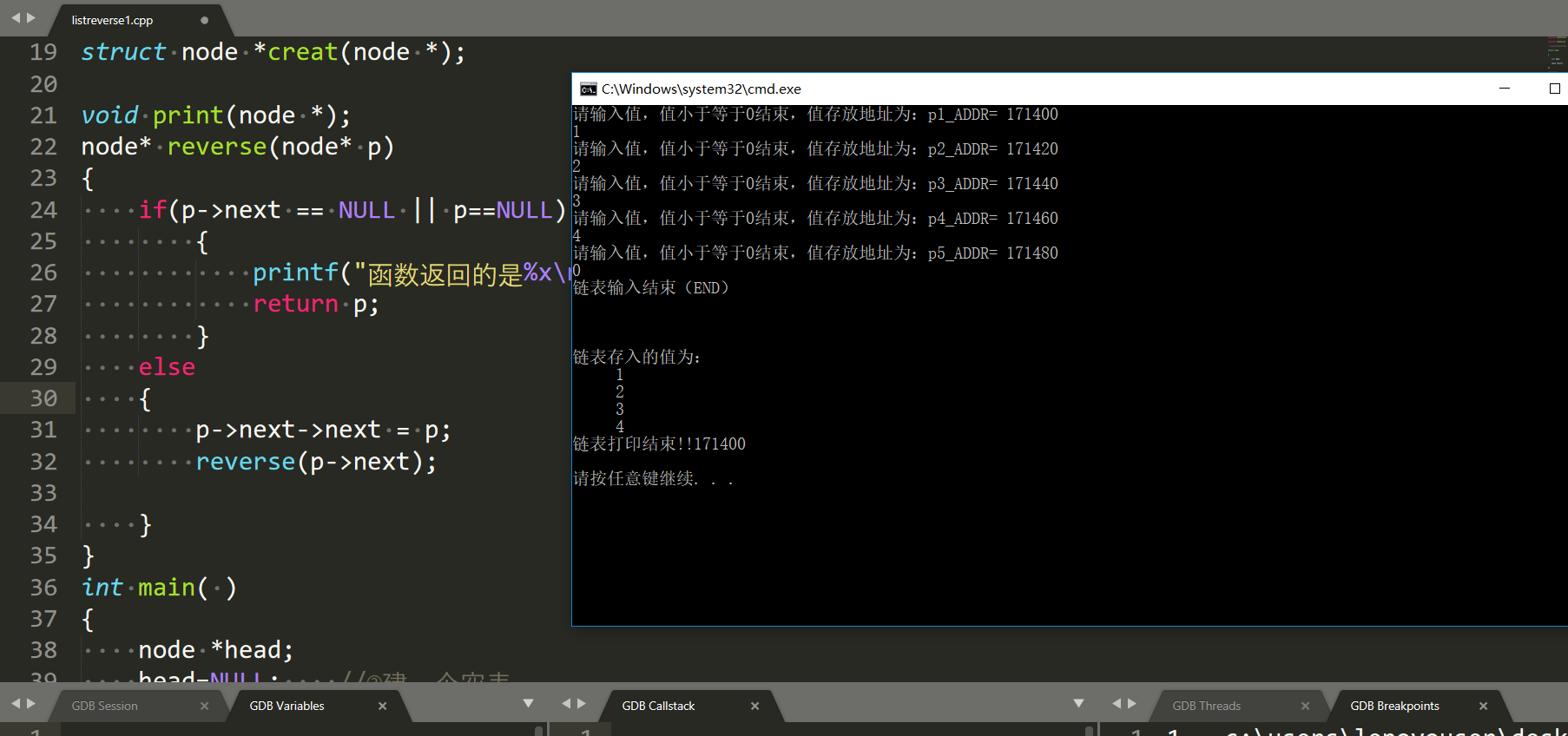Click 'main' function name on line 36
The width and height of the screenshot is (1568, 736).
(167, 588)
